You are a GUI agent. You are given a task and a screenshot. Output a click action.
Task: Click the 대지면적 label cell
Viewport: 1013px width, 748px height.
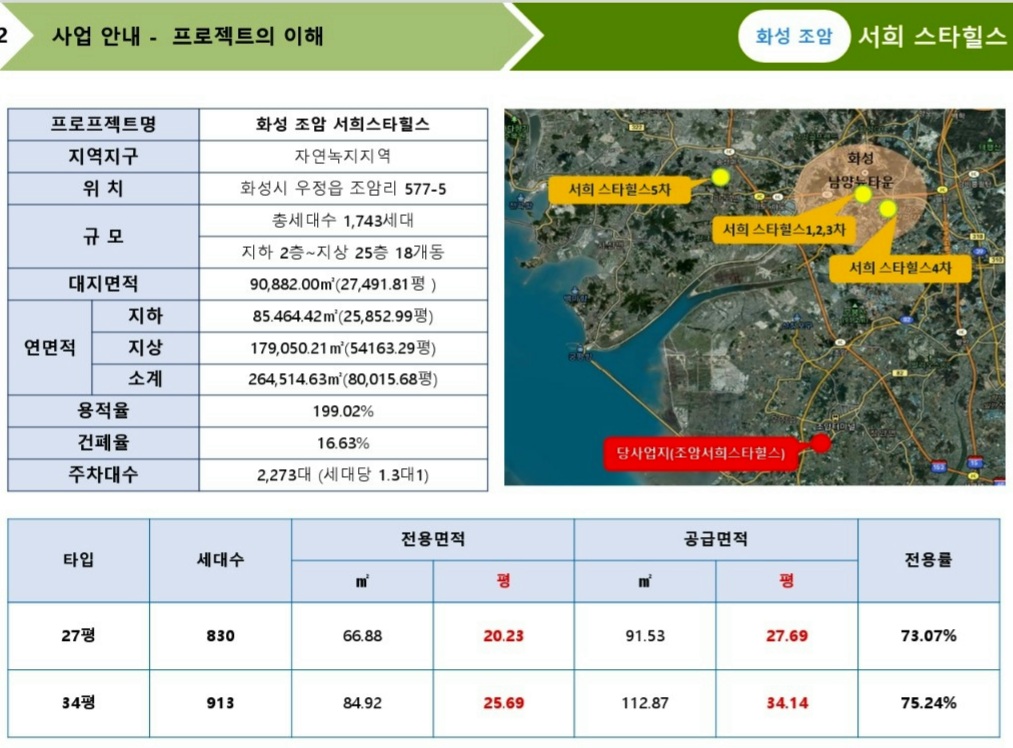[103, 284]
